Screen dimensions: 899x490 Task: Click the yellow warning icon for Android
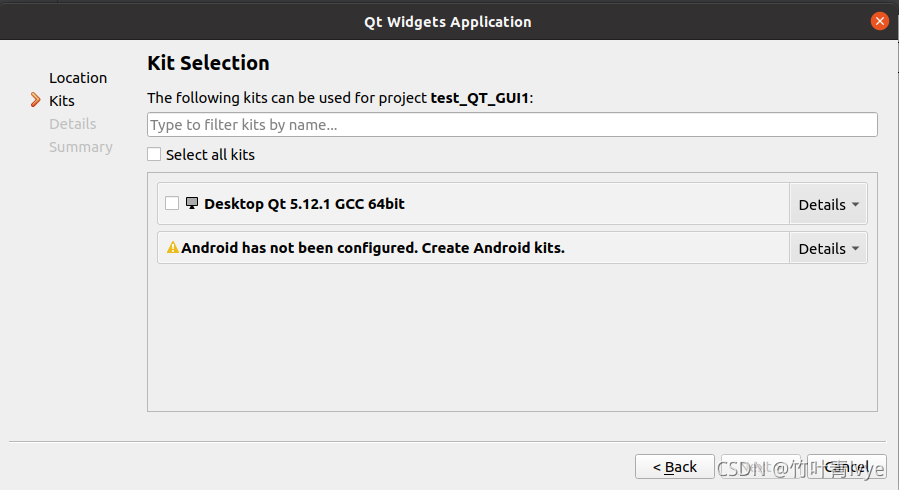coord(173,247)
